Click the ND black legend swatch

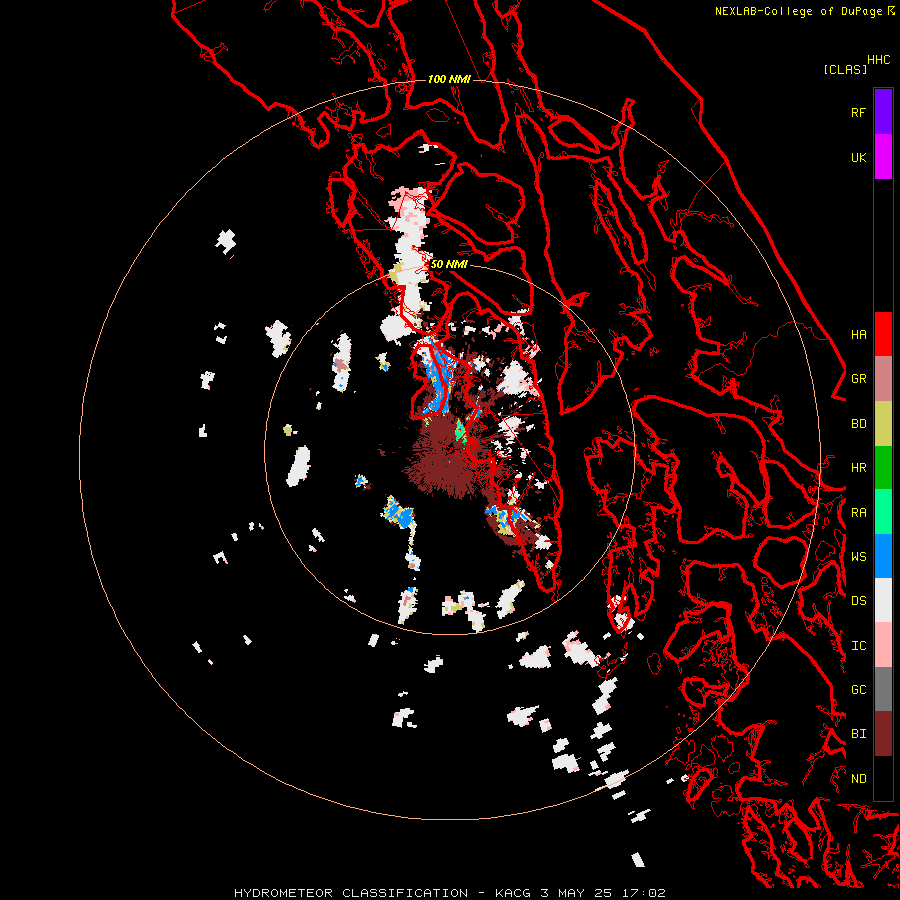coord(883,778)
